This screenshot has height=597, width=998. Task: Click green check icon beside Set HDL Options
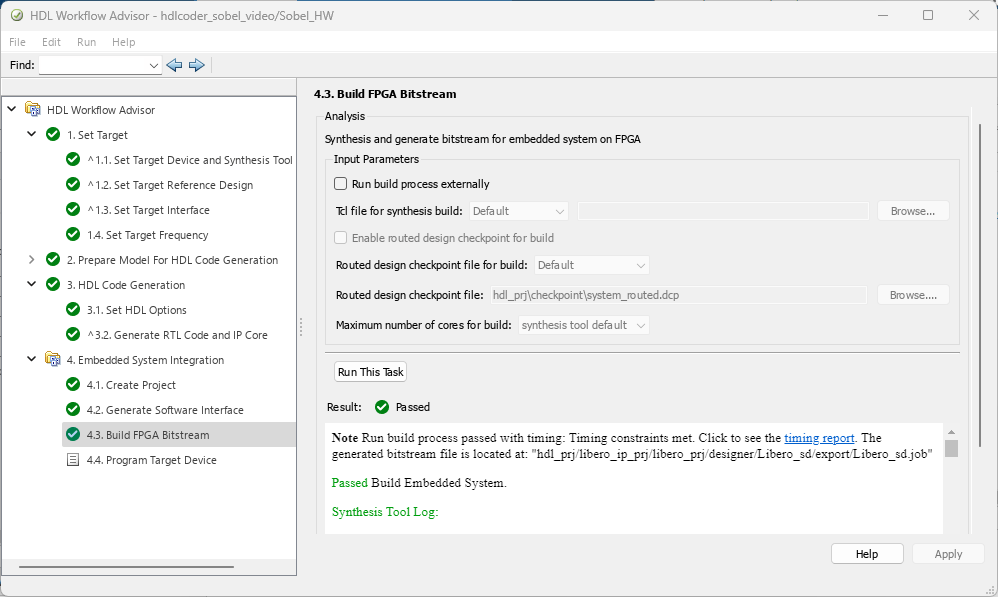click(72, 310)
